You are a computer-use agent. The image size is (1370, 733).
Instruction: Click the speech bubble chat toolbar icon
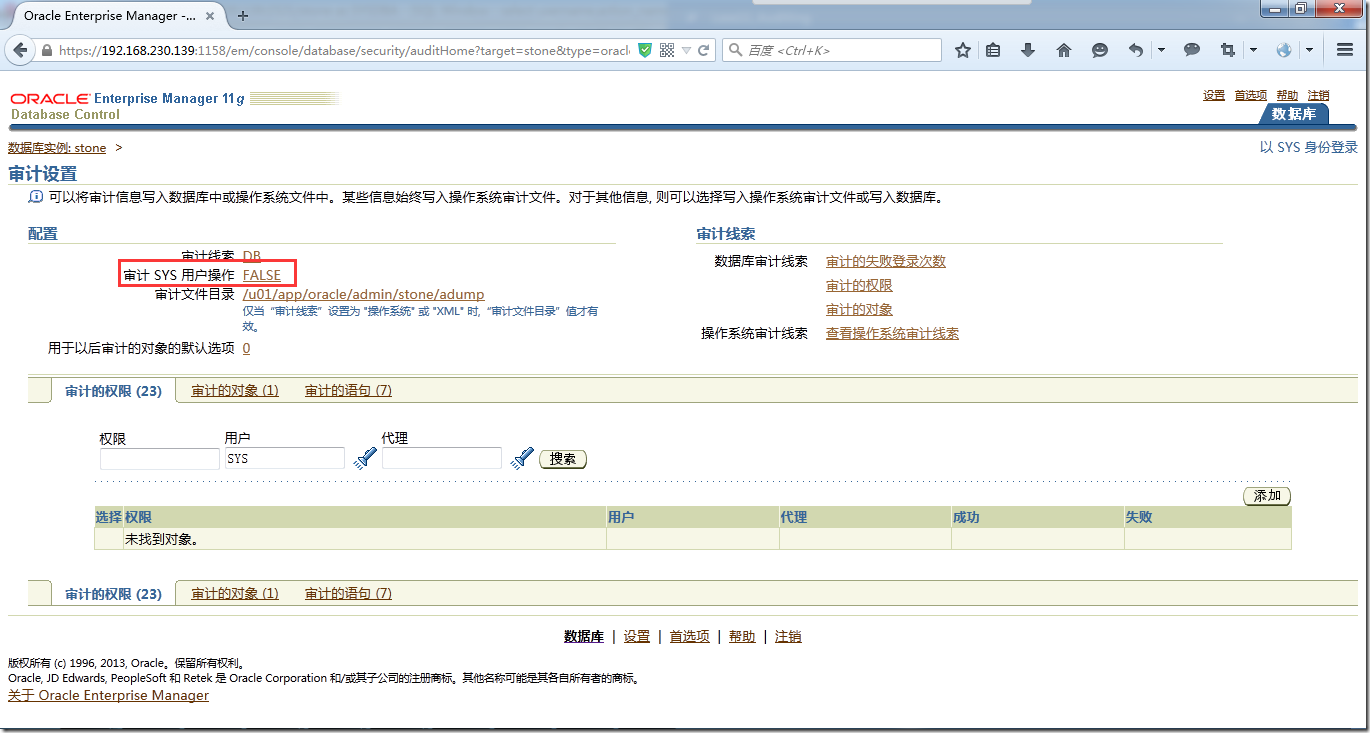tap(1192, 50)
